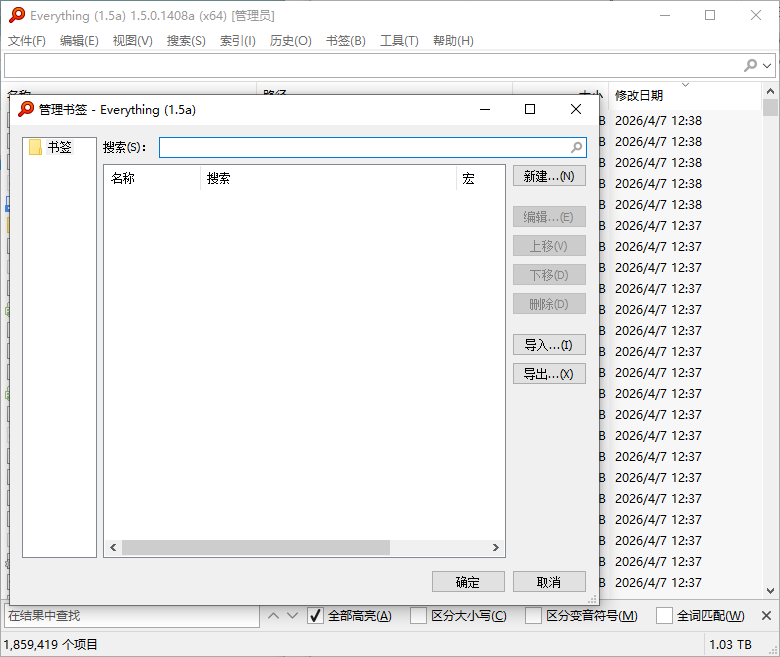Click the 新建...(N) button
This screenshot has height=657, width=780.
tap(549, 176)
